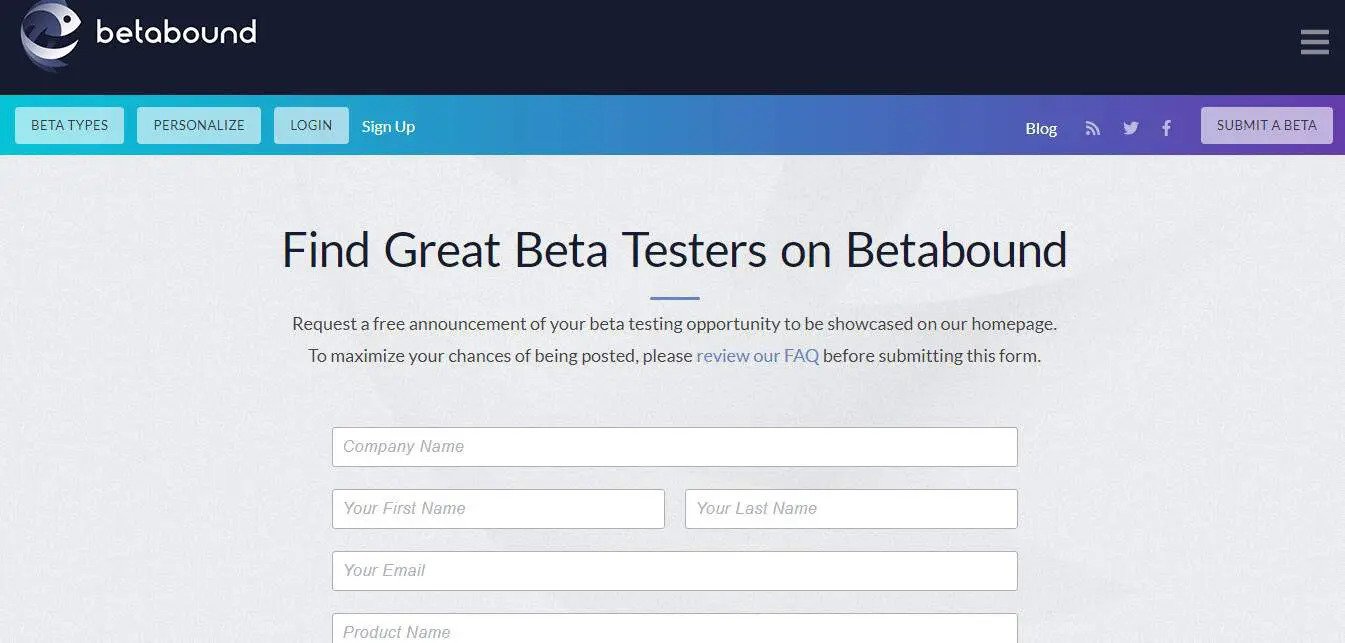This screenshot has width=1345, height=643.
Task: Open the hamburger menu
Action: (1314, 42)
